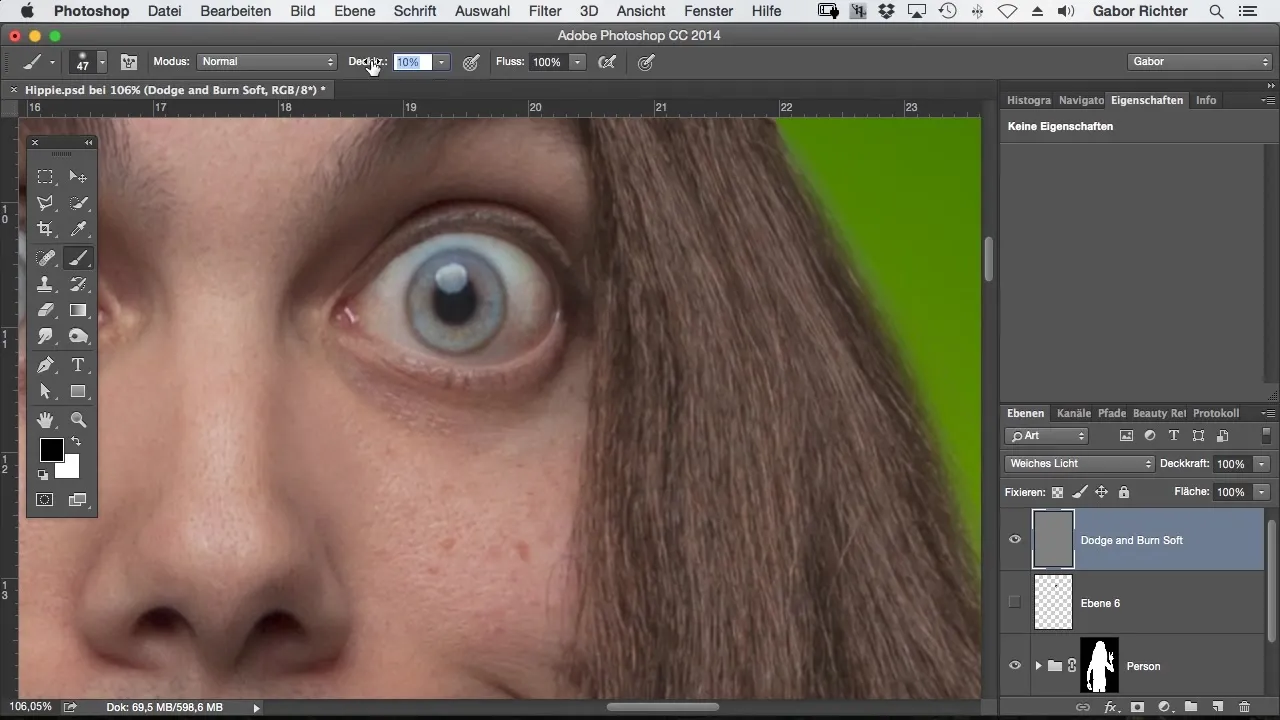Viewport: 1280px width, 720px height.
Task: Create a new layer
Action: click(1218, 707)
